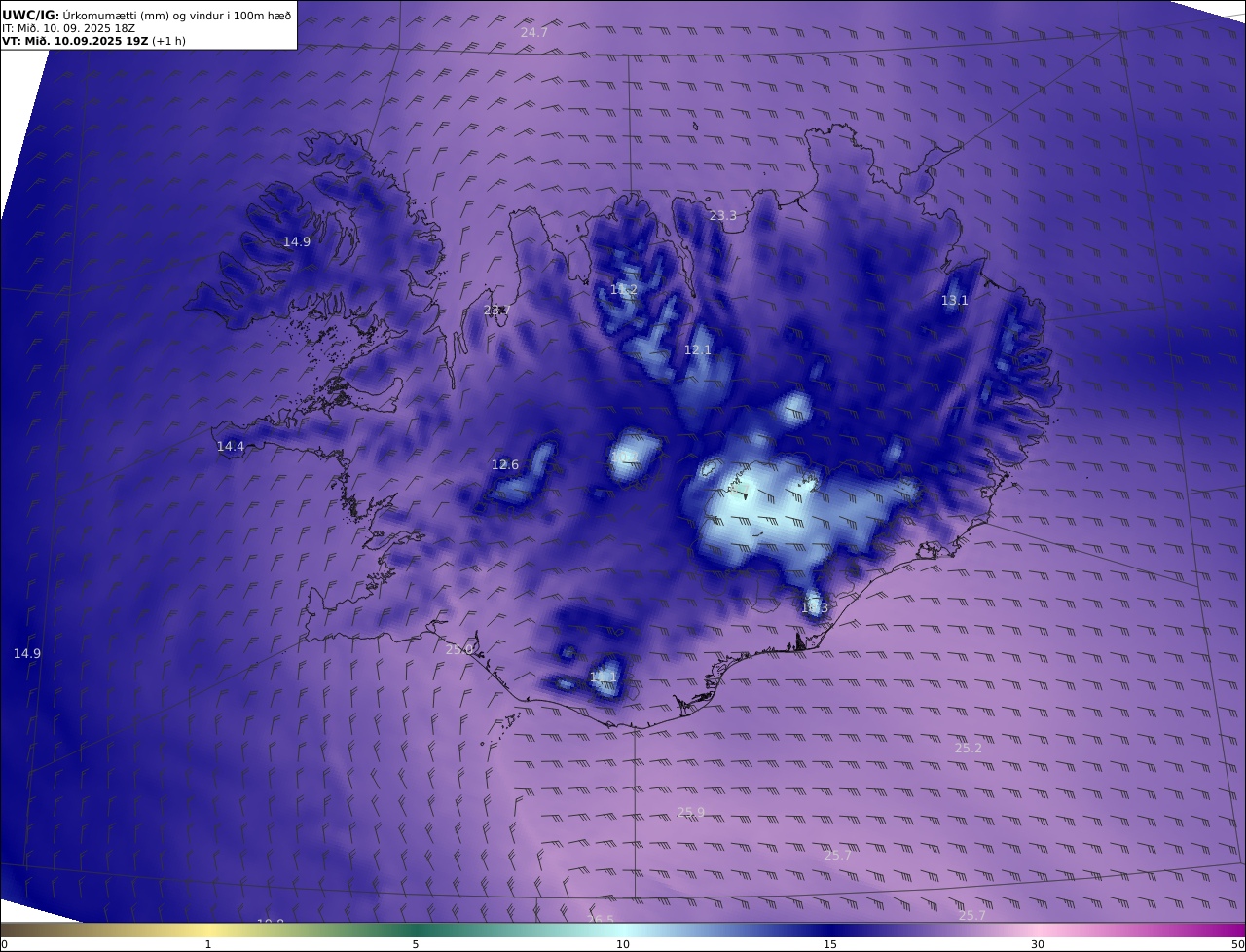The image size is (1246, 952).
Task: Click the 25.9 value label
Action: pyautogui.click(x=691, y=812)
